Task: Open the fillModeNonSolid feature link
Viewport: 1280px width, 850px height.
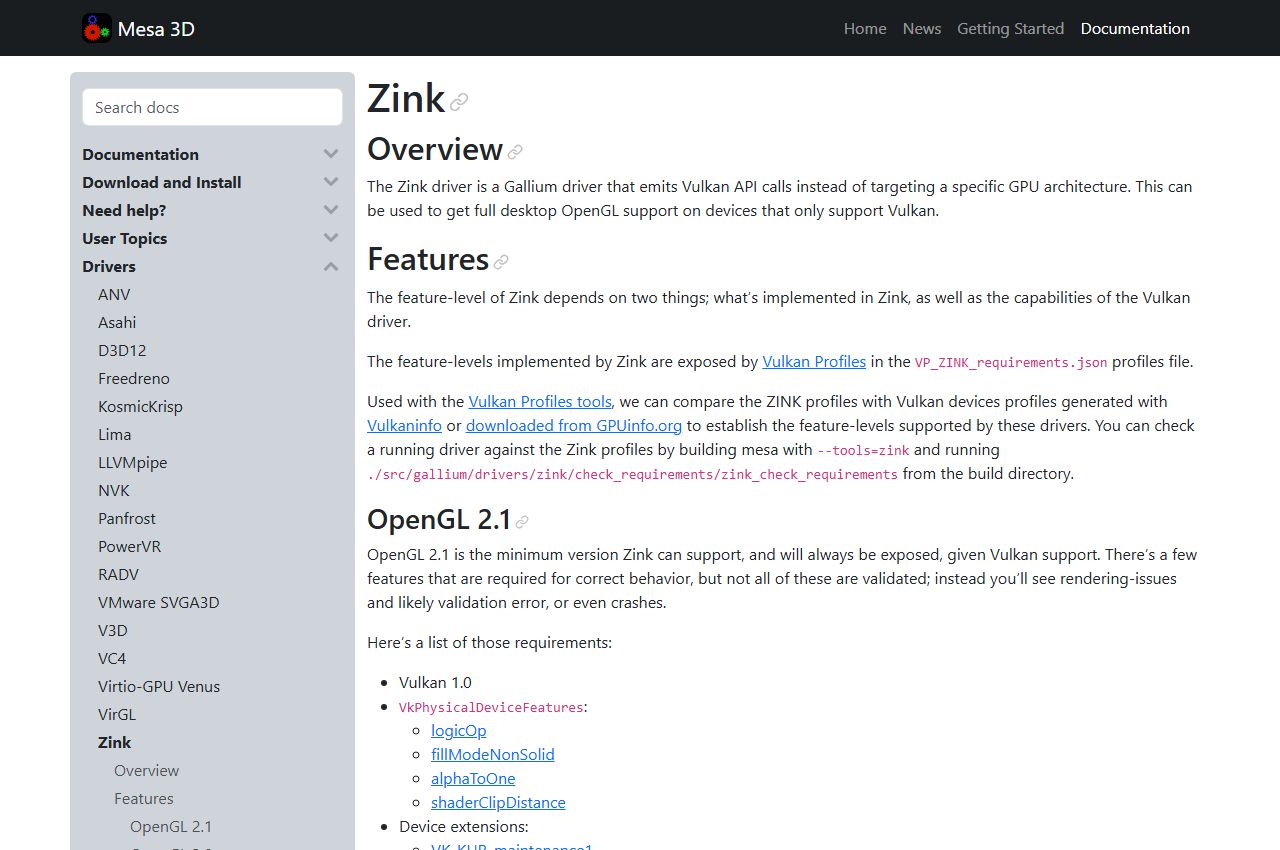Action: [x=493, y=754]
